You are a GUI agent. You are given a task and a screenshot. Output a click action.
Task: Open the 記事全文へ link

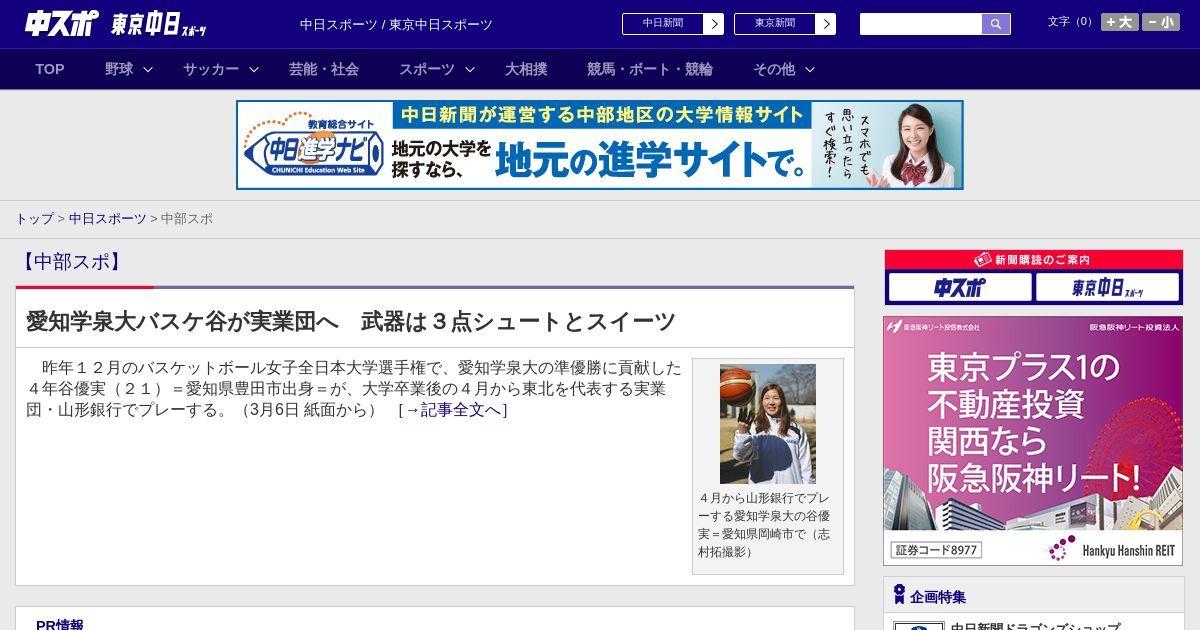[452, 410]
